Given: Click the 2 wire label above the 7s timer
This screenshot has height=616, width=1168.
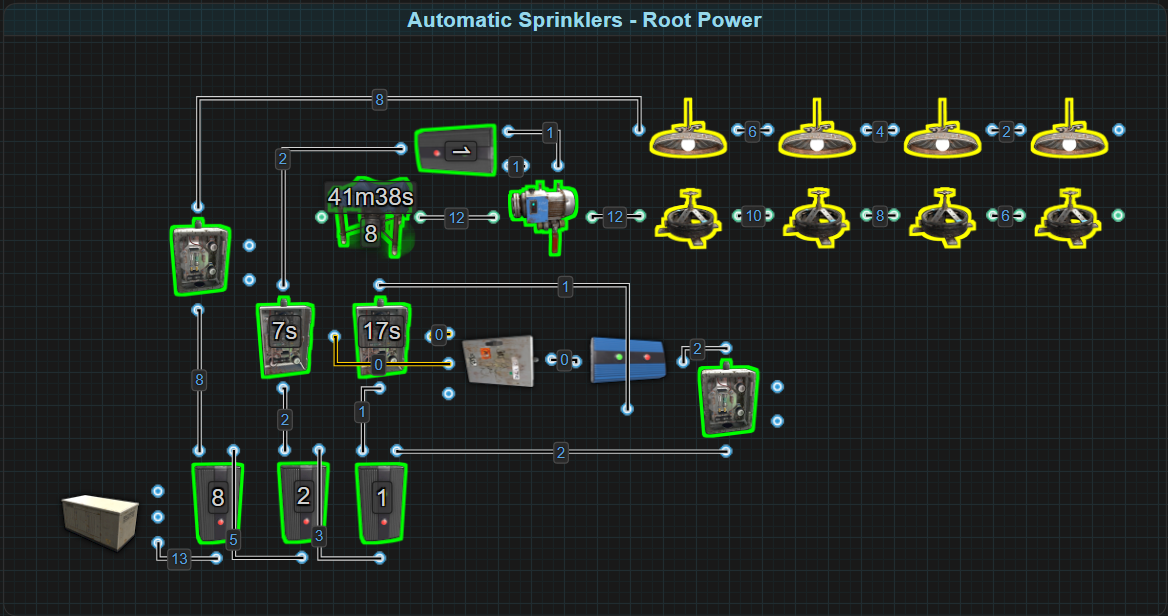Looking at the screenshot, I should (x=282, y=159).
